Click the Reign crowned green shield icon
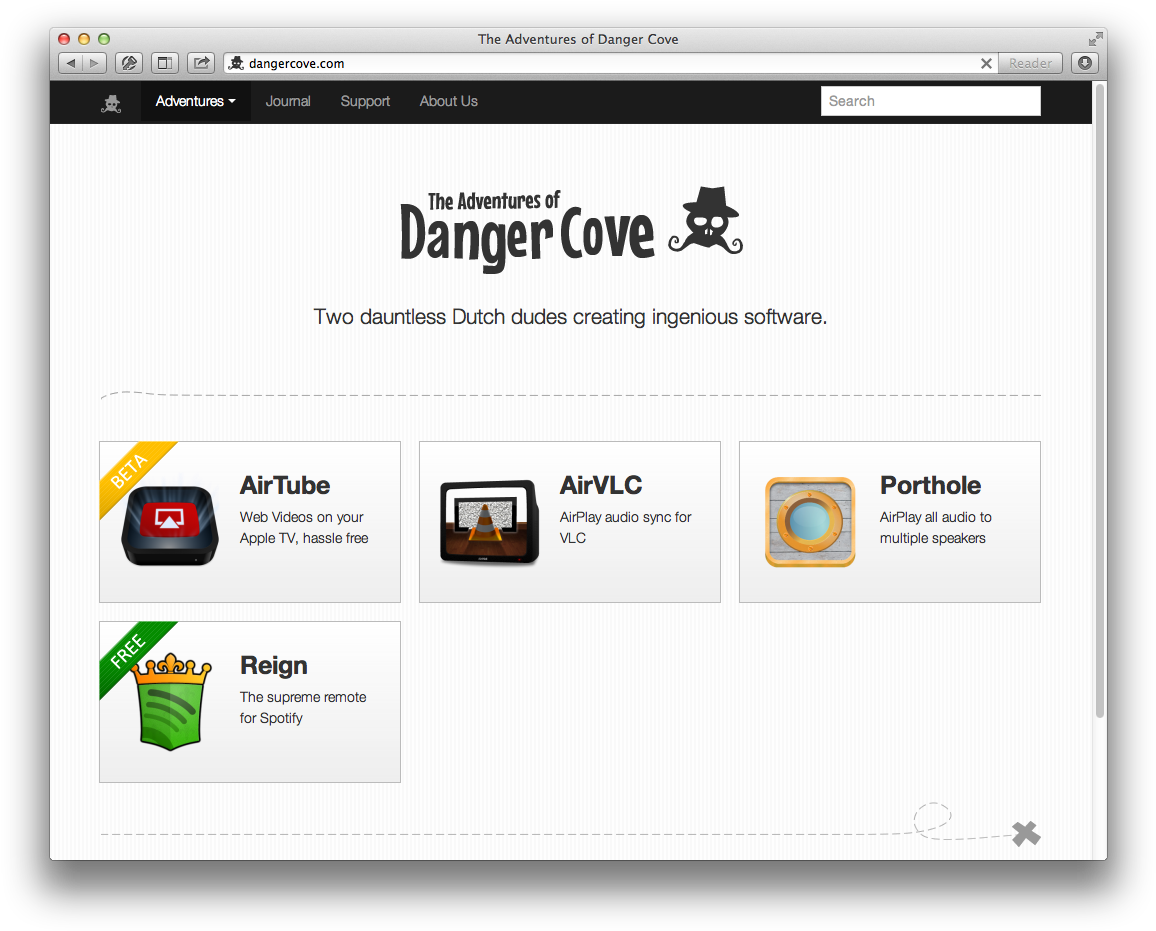The height and width of the screenshot is (931, 1156). (171, 701)
